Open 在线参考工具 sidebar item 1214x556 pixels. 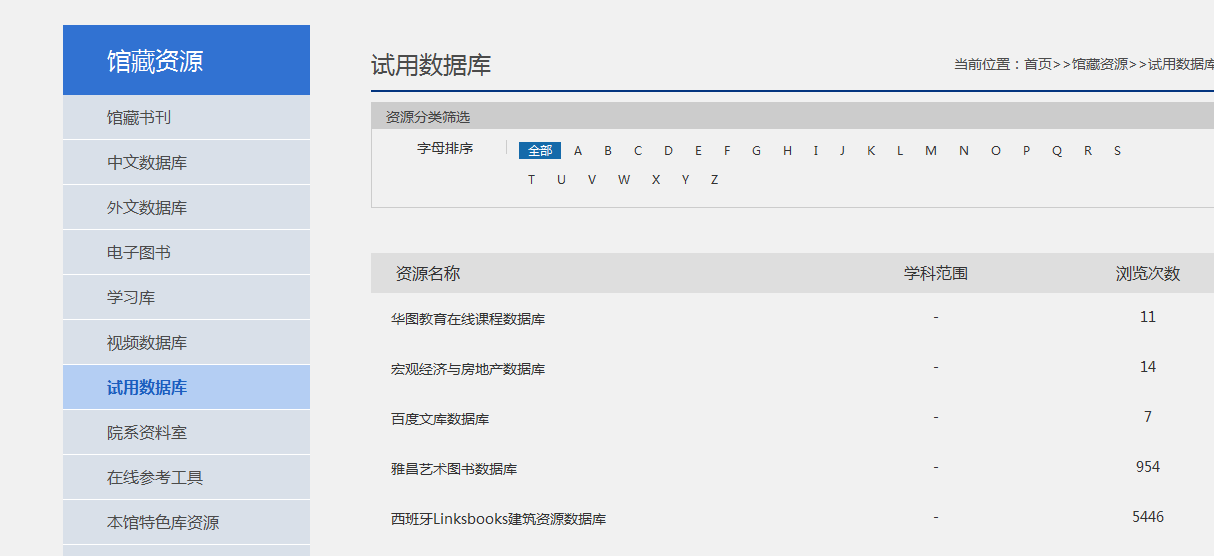click(x=186, y=477)
